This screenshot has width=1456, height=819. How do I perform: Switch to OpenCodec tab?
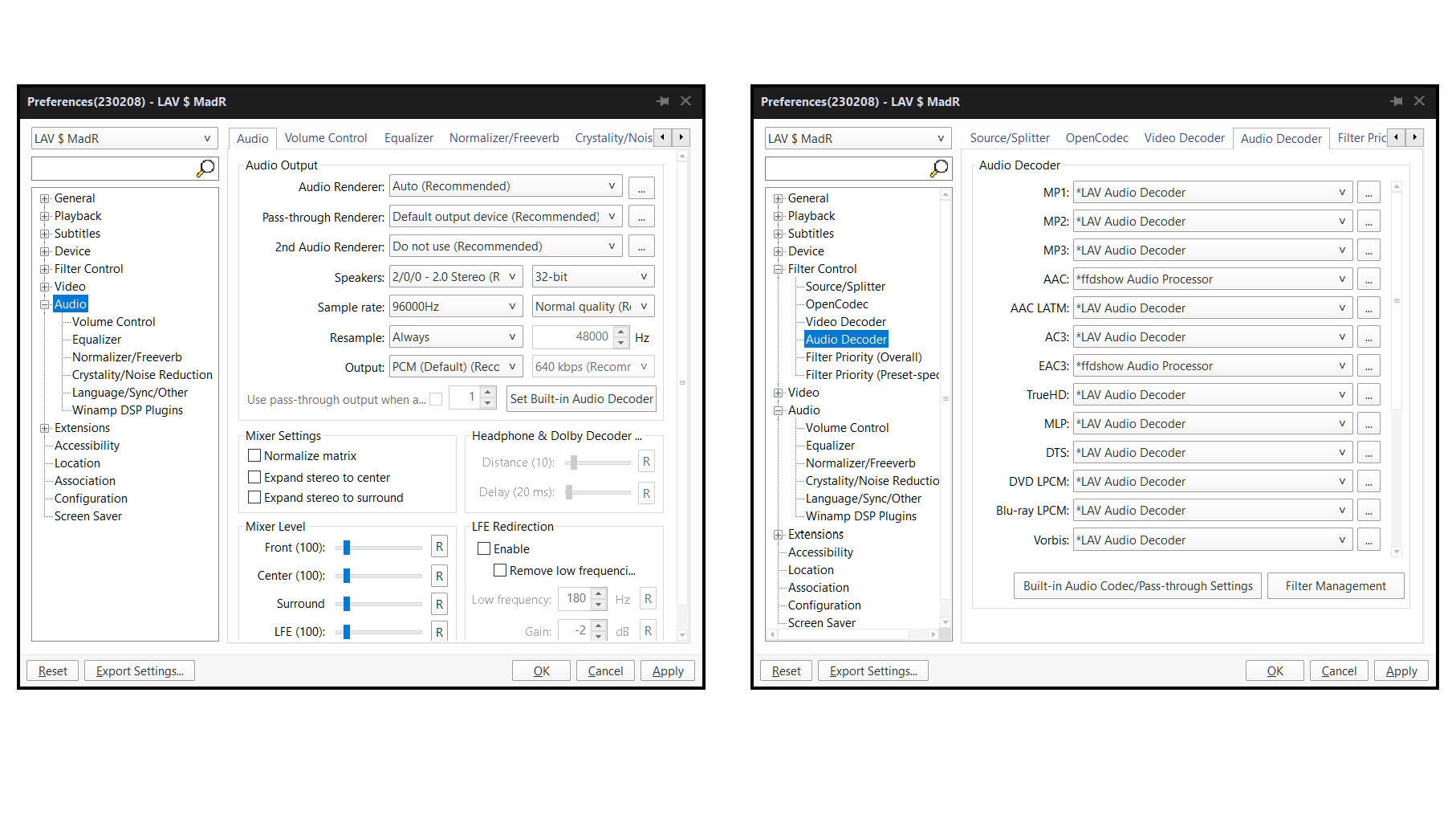pyautogui.click(x=1096, y=138)
